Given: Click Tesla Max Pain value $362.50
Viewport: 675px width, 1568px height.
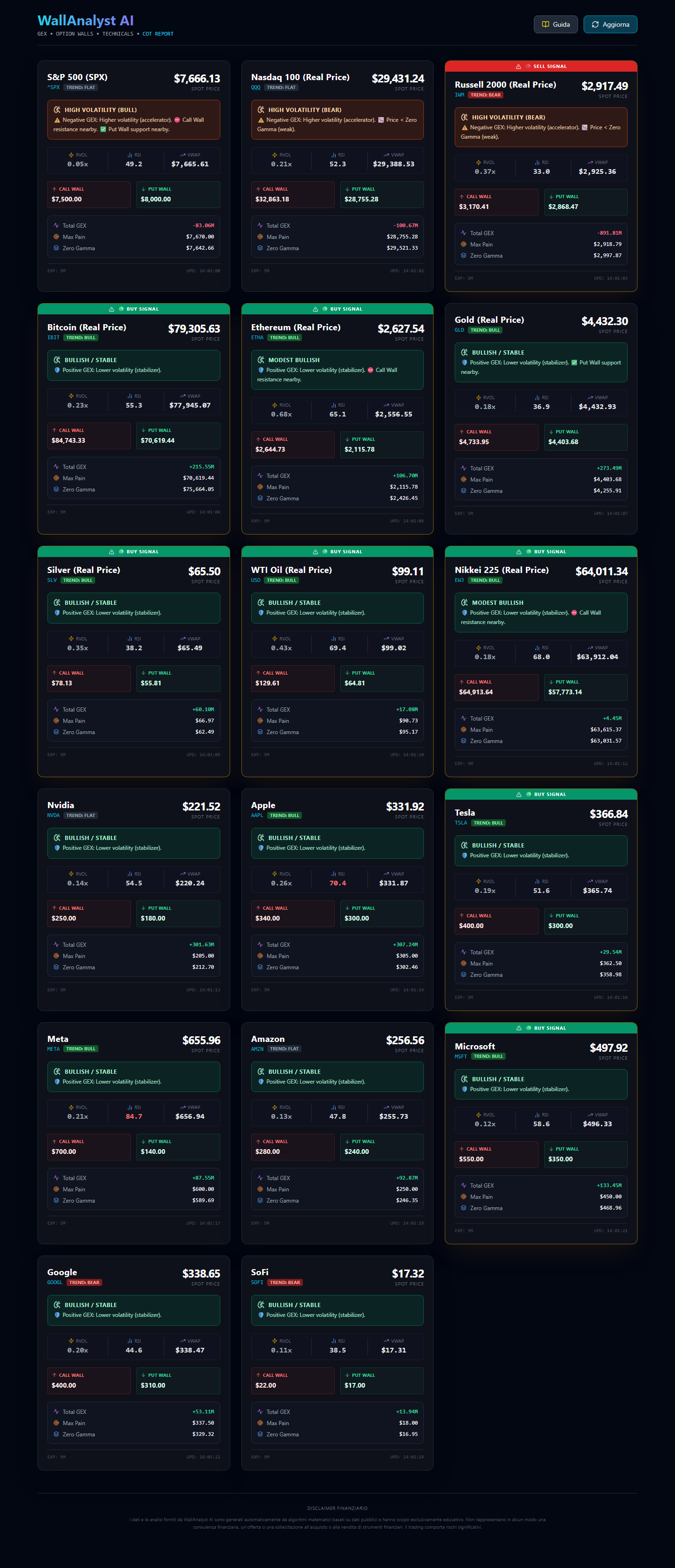Looking at the screenshot, I should click(x=610, y=964).
